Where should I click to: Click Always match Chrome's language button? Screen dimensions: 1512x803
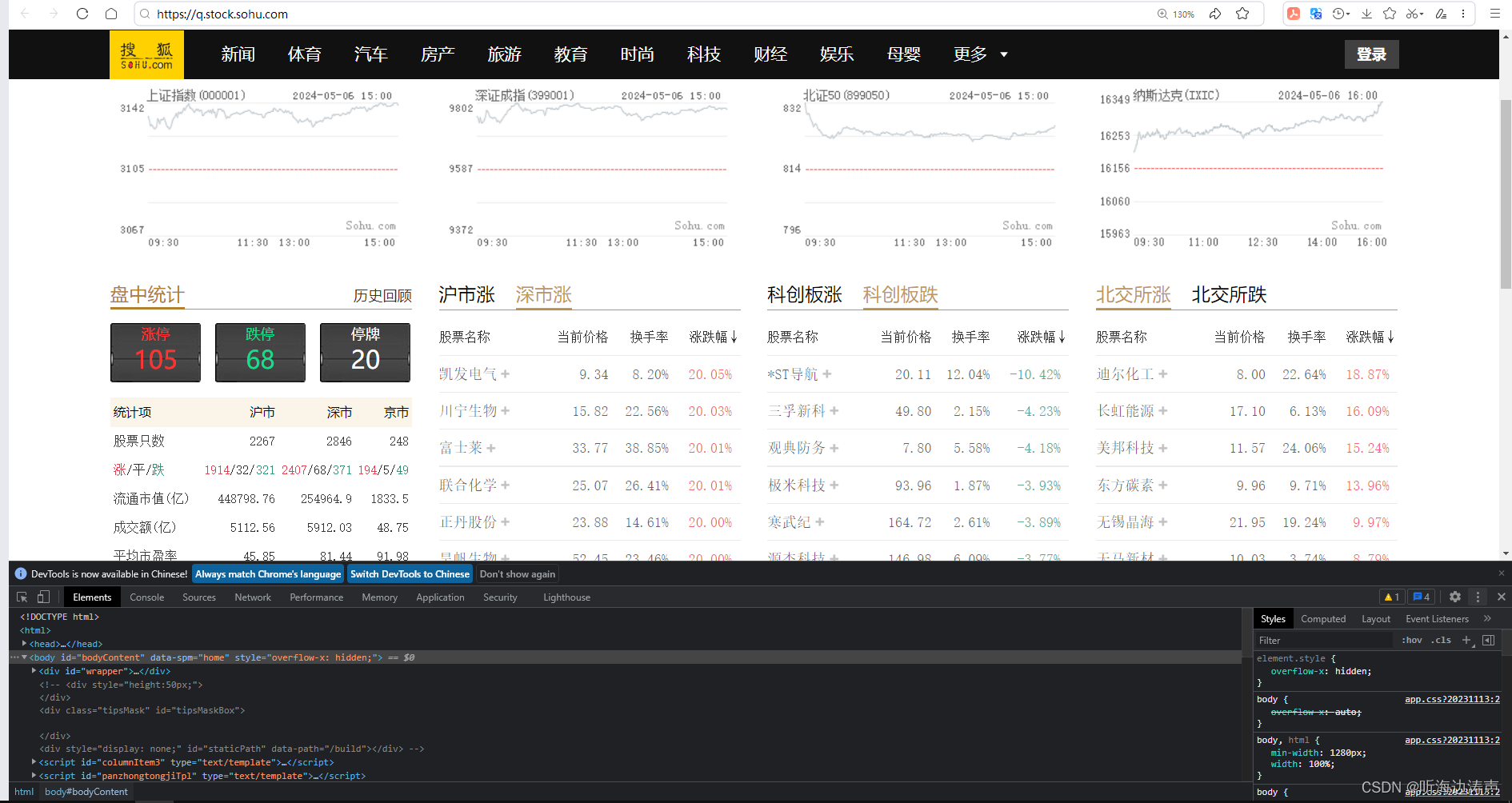pyautogui.click(x=268, y=573)
